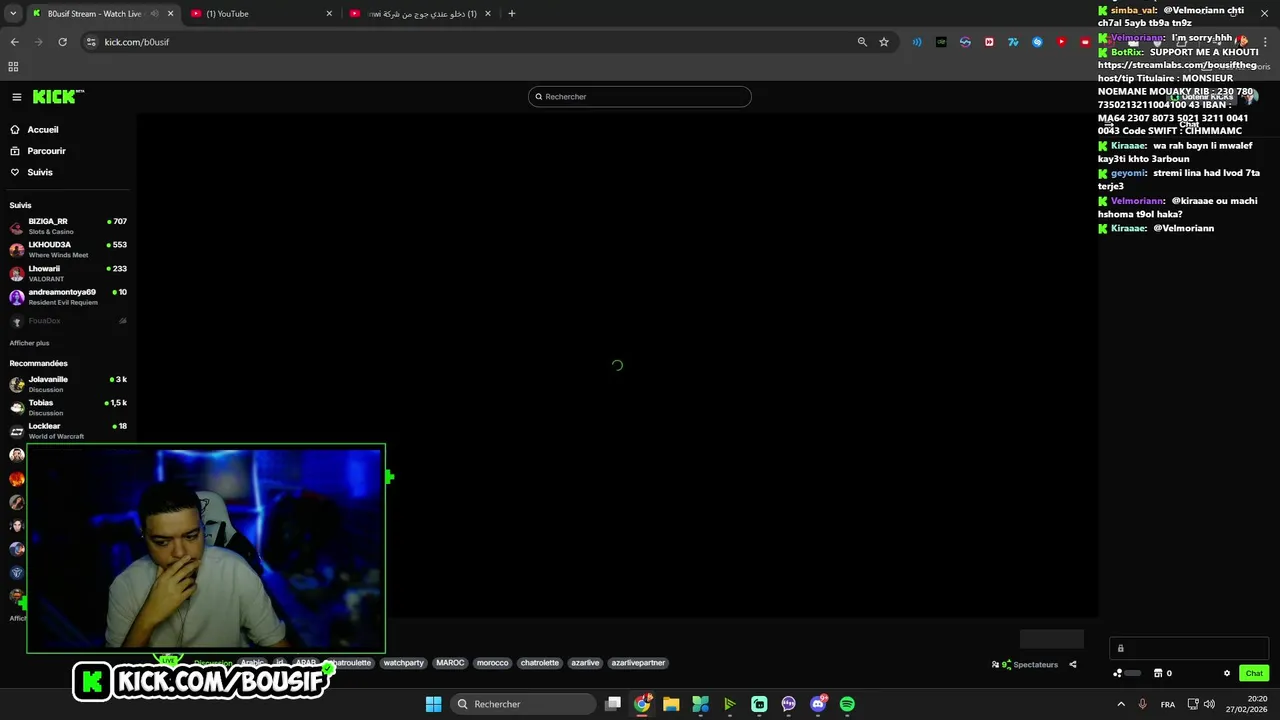The width and height of the screenshot is (1280, 720).
Task: Open File Explorer from the taskbar
Action: 671,704
